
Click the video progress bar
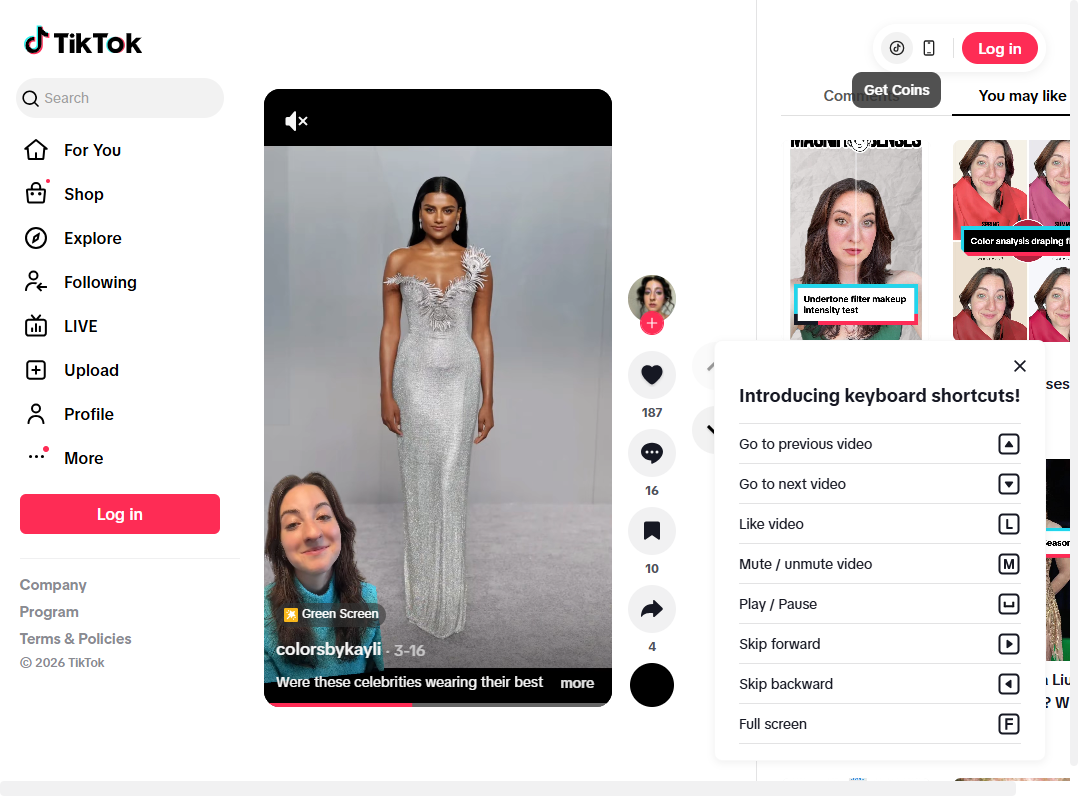tap(438, 704)
